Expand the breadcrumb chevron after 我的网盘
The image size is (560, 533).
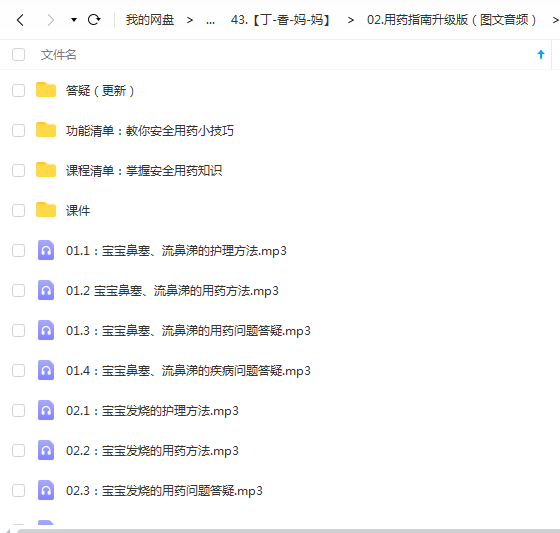(x=190, y=20)
